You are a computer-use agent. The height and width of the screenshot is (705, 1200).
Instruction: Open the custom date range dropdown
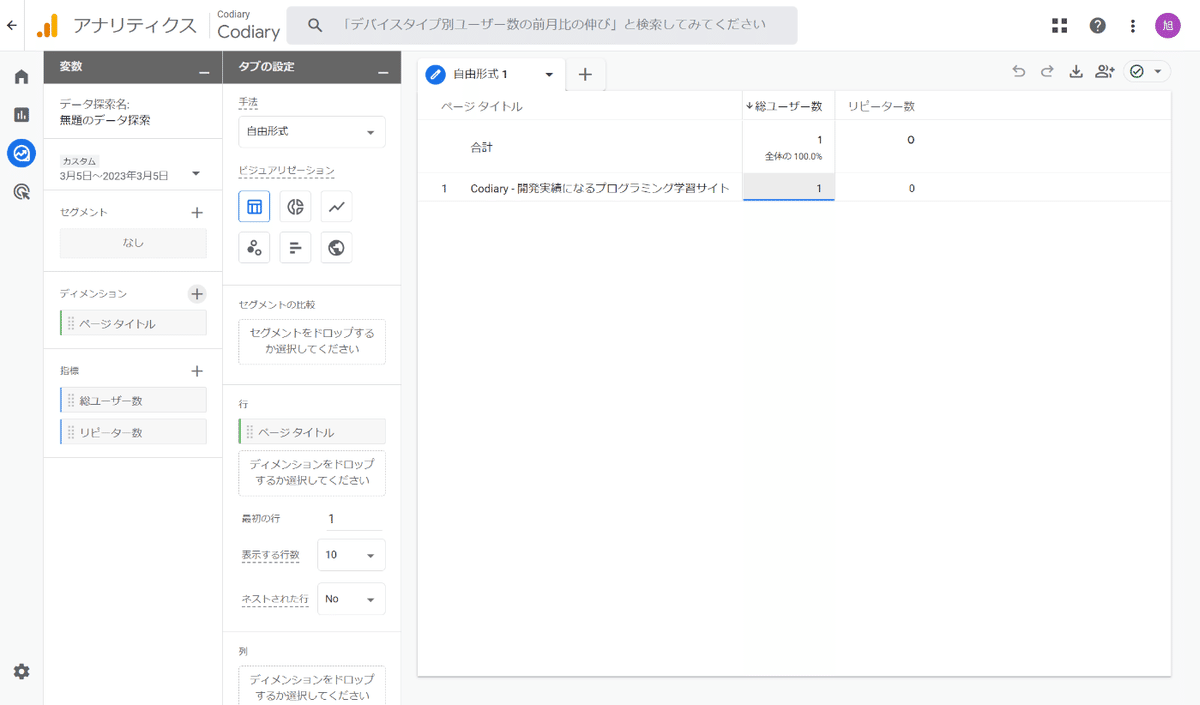(x=131, y=168)
